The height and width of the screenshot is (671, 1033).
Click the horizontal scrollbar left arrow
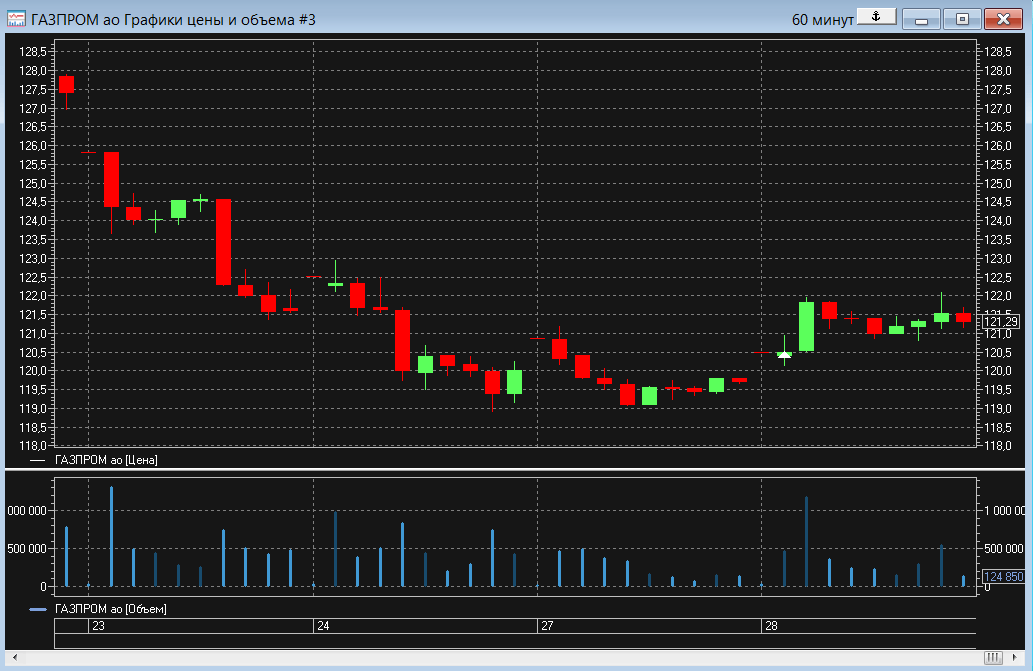point(14,657)
